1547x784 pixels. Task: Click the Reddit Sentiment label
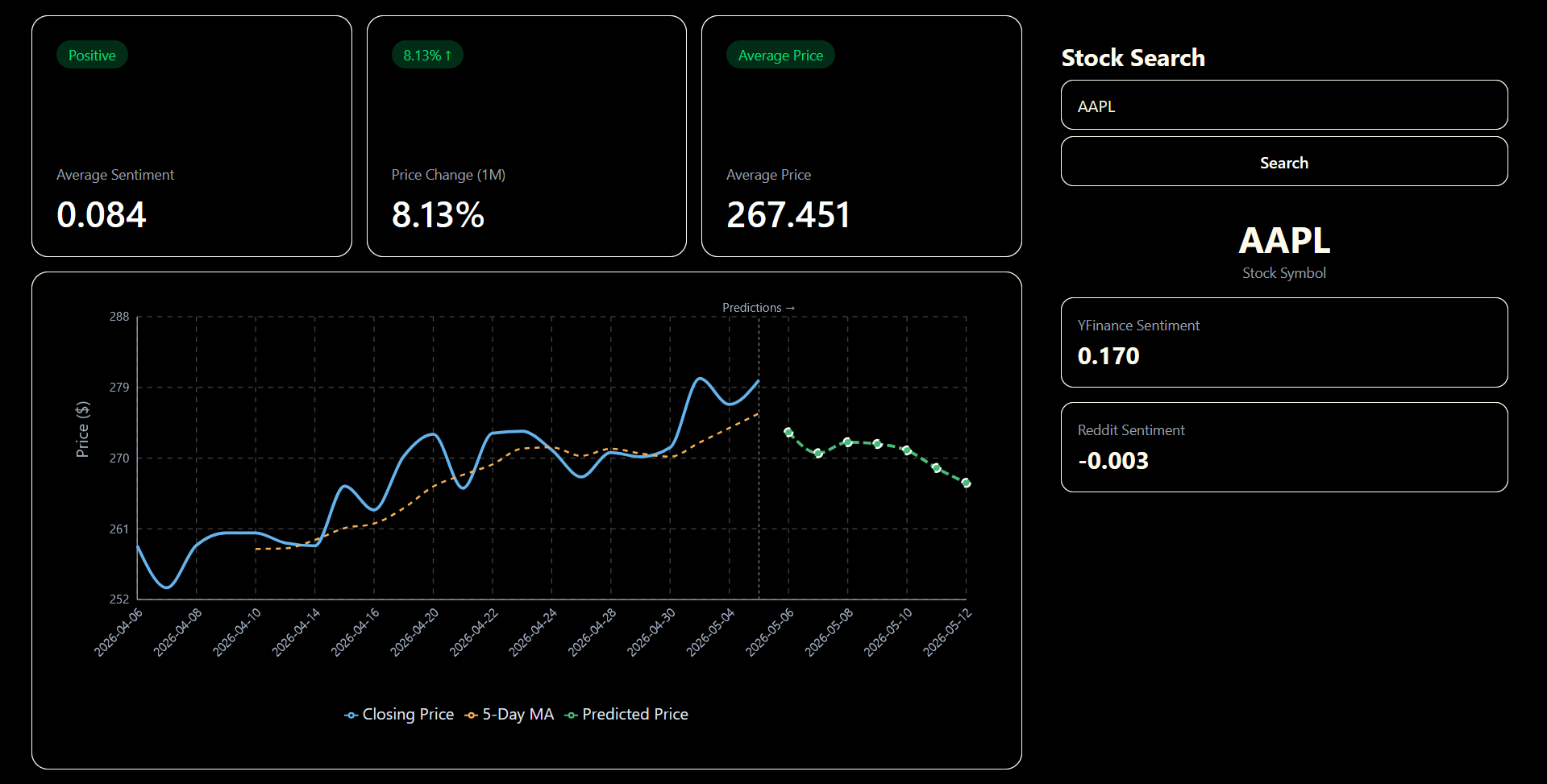(x=1131, y=430)
